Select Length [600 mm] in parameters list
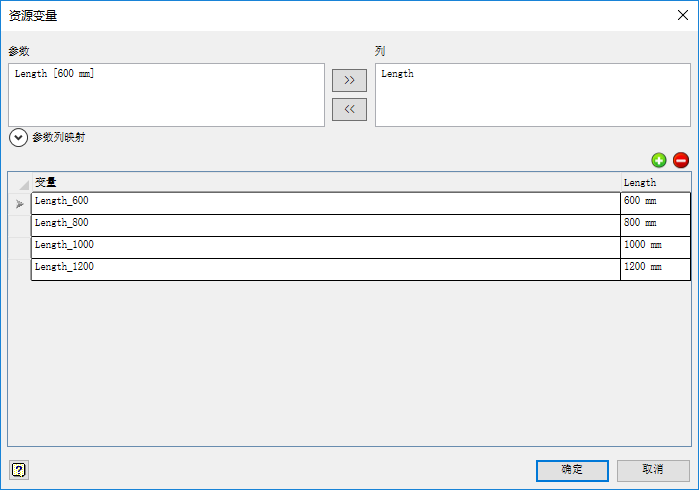Viewport: 699px width, 490px height. [x=54, y=74]
